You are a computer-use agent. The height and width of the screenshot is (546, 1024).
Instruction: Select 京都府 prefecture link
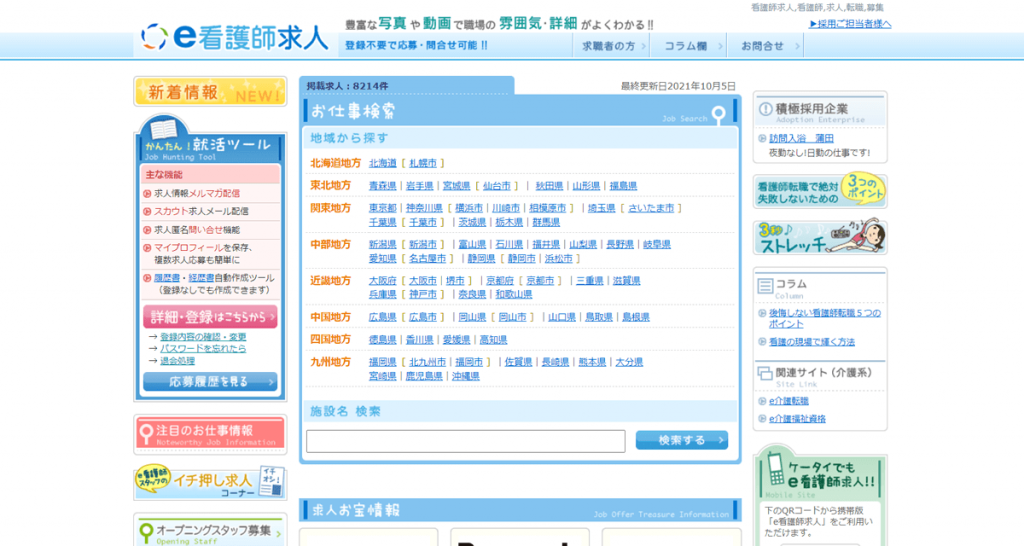pyautogui.click(x=500, y=281)
